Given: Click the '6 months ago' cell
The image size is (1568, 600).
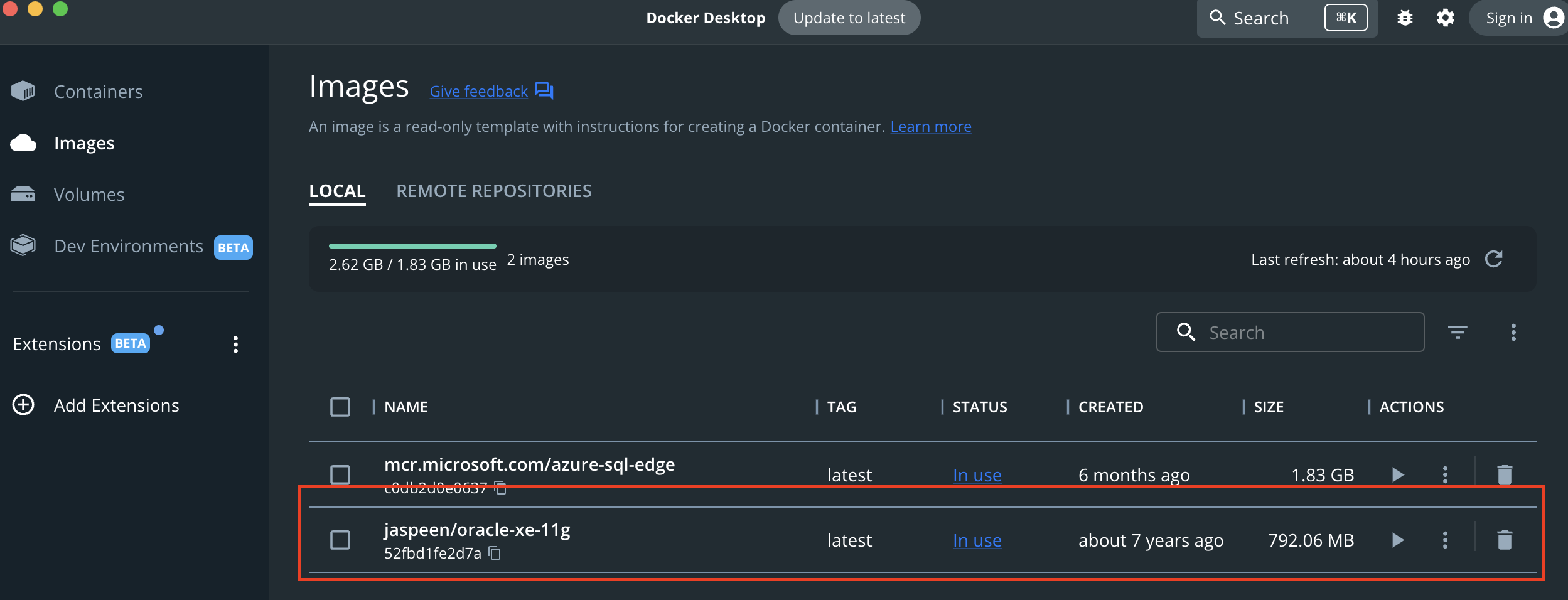Looking at the screenshot, I should (x=1134, y=475).
